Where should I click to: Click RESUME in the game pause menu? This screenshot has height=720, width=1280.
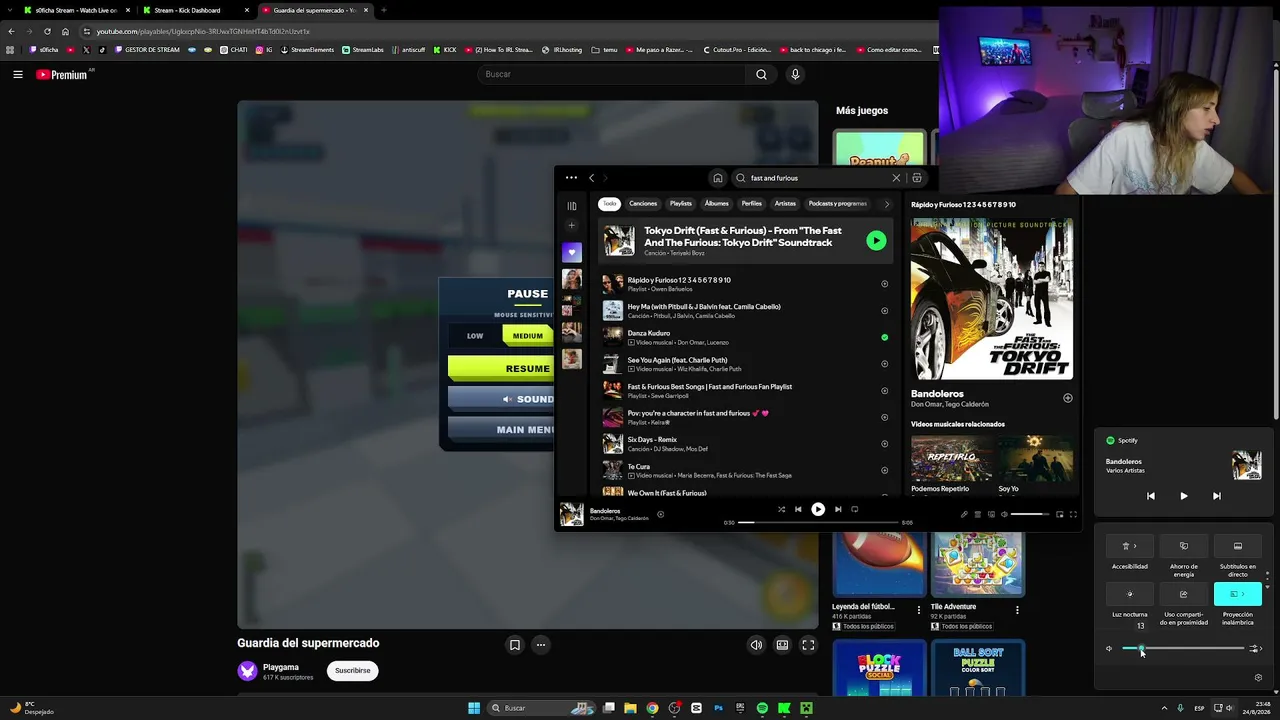501,368
